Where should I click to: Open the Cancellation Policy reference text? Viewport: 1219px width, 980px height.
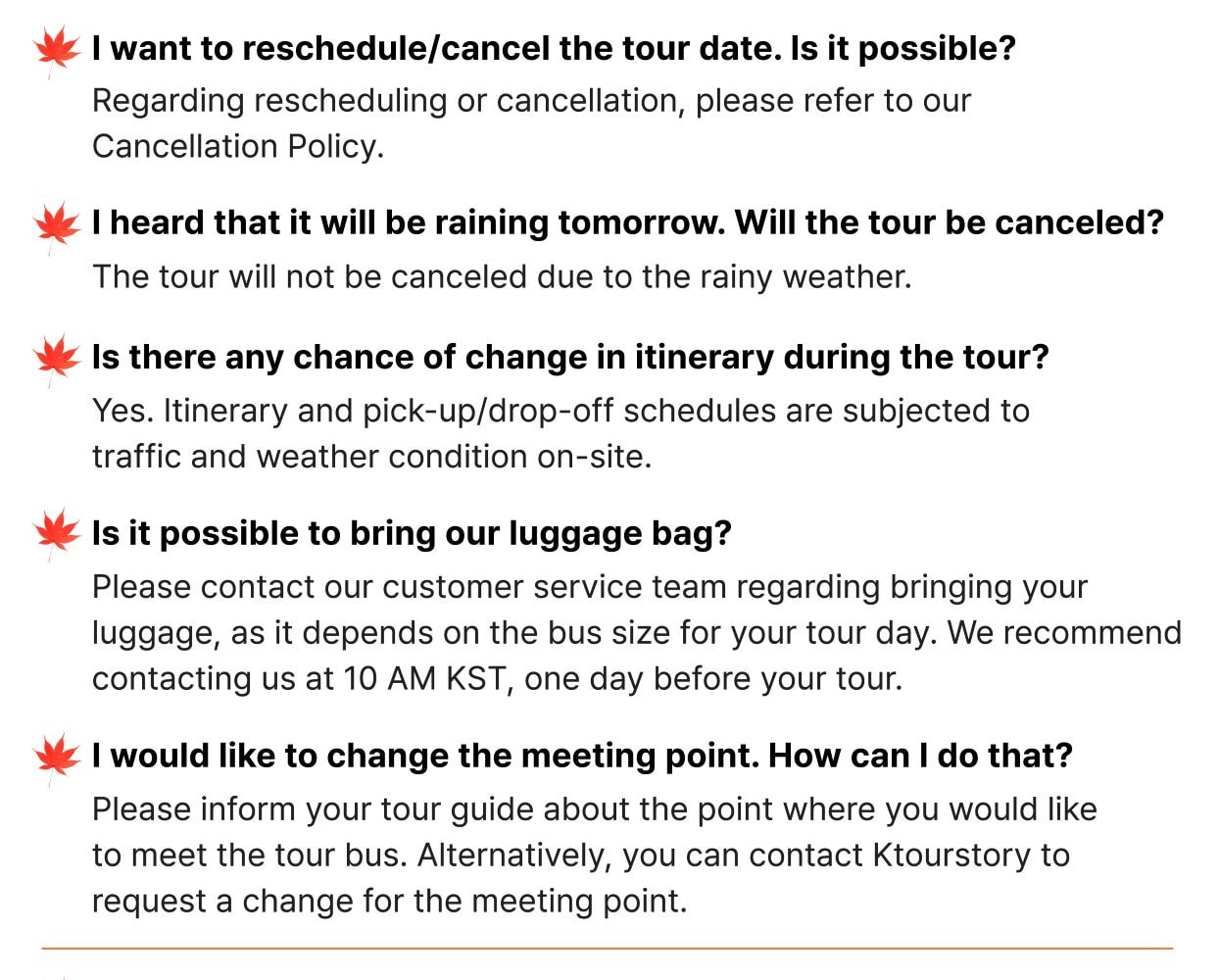click(x=236, y=146)
